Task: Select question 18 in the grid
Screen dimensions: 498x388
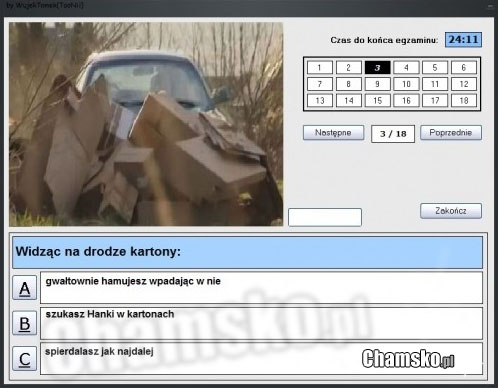Action: click(x=464, y=100)
